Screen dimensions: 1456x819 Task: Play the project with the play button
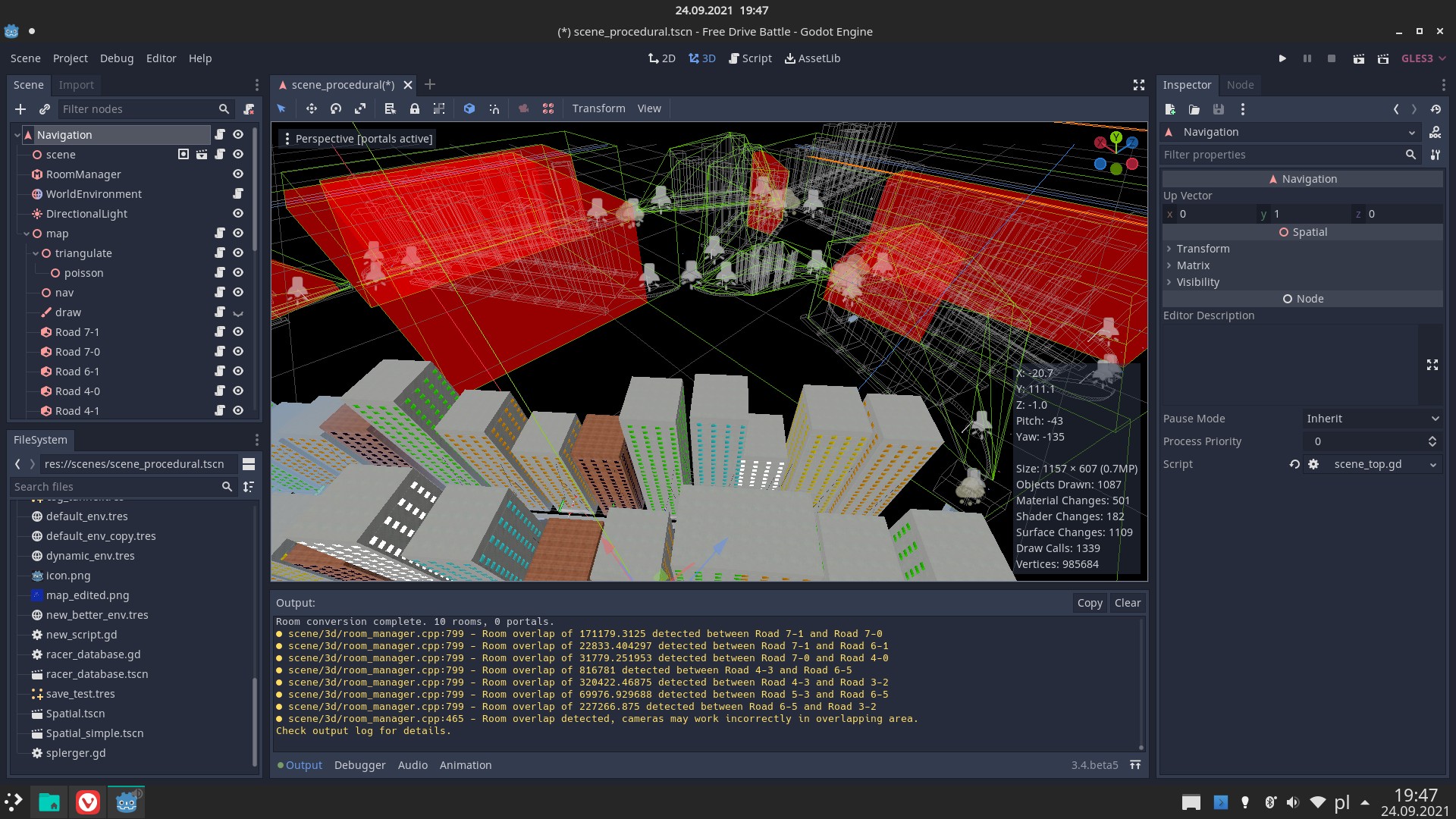(x=1282, y=58)
